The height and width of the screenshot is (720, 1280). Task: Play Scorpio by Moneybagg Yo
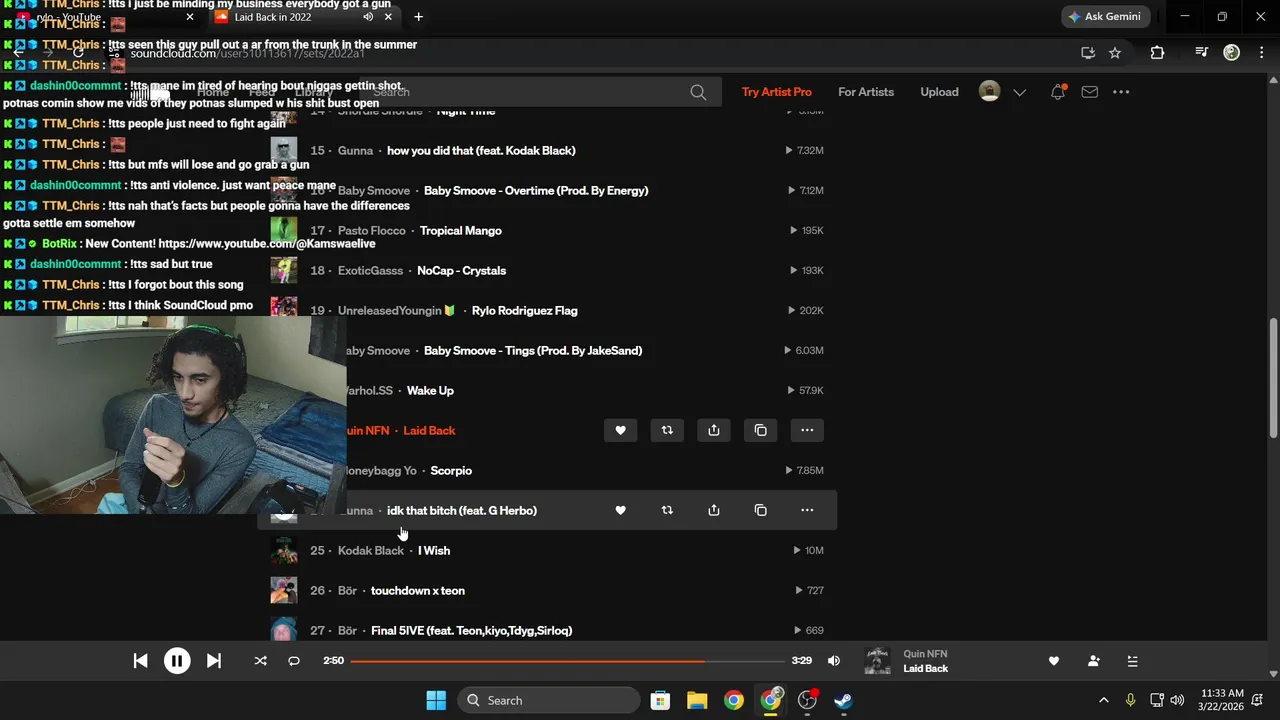coord(451,470)
